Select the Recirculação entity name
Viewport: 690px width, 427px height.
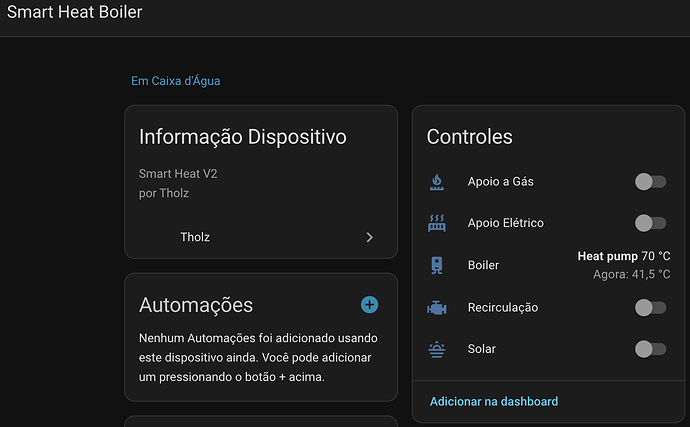tap(503, 307)
